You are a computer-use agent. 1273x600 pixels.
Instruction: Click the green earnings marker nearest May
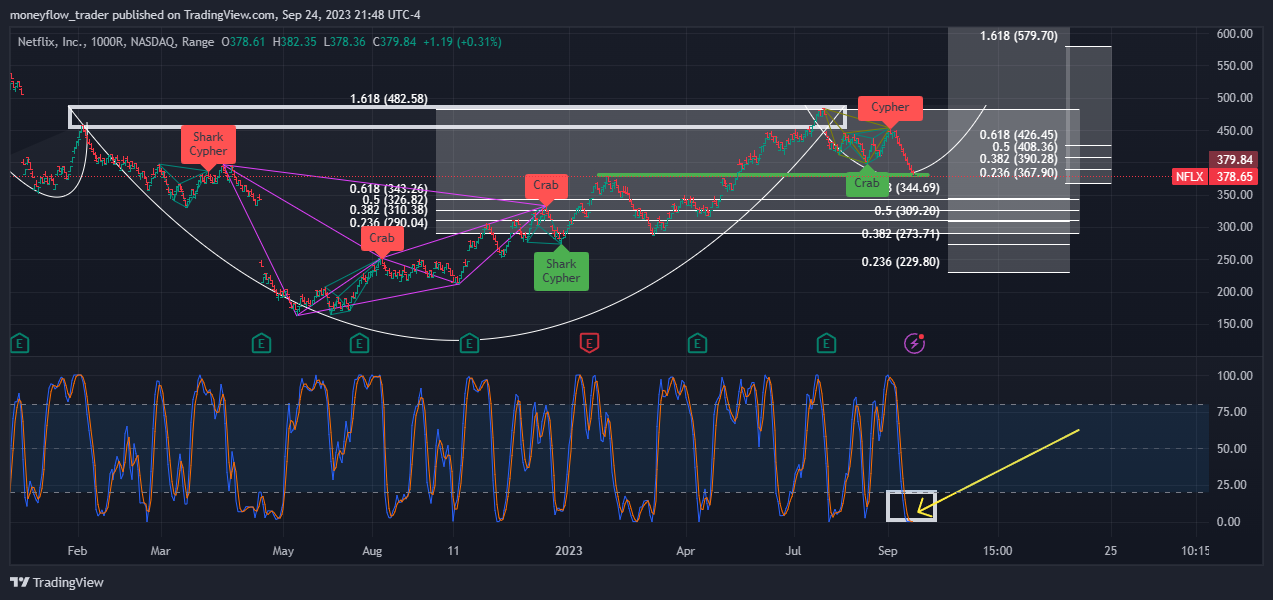(261, 343)
